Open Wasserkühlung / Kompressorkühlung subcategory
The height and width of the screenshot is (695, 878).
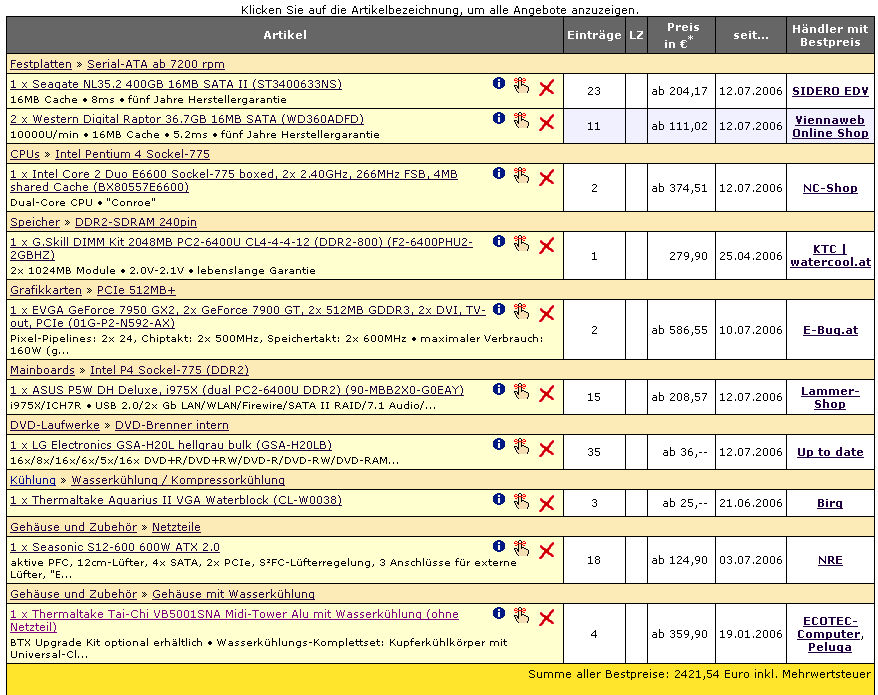(178, 480)
